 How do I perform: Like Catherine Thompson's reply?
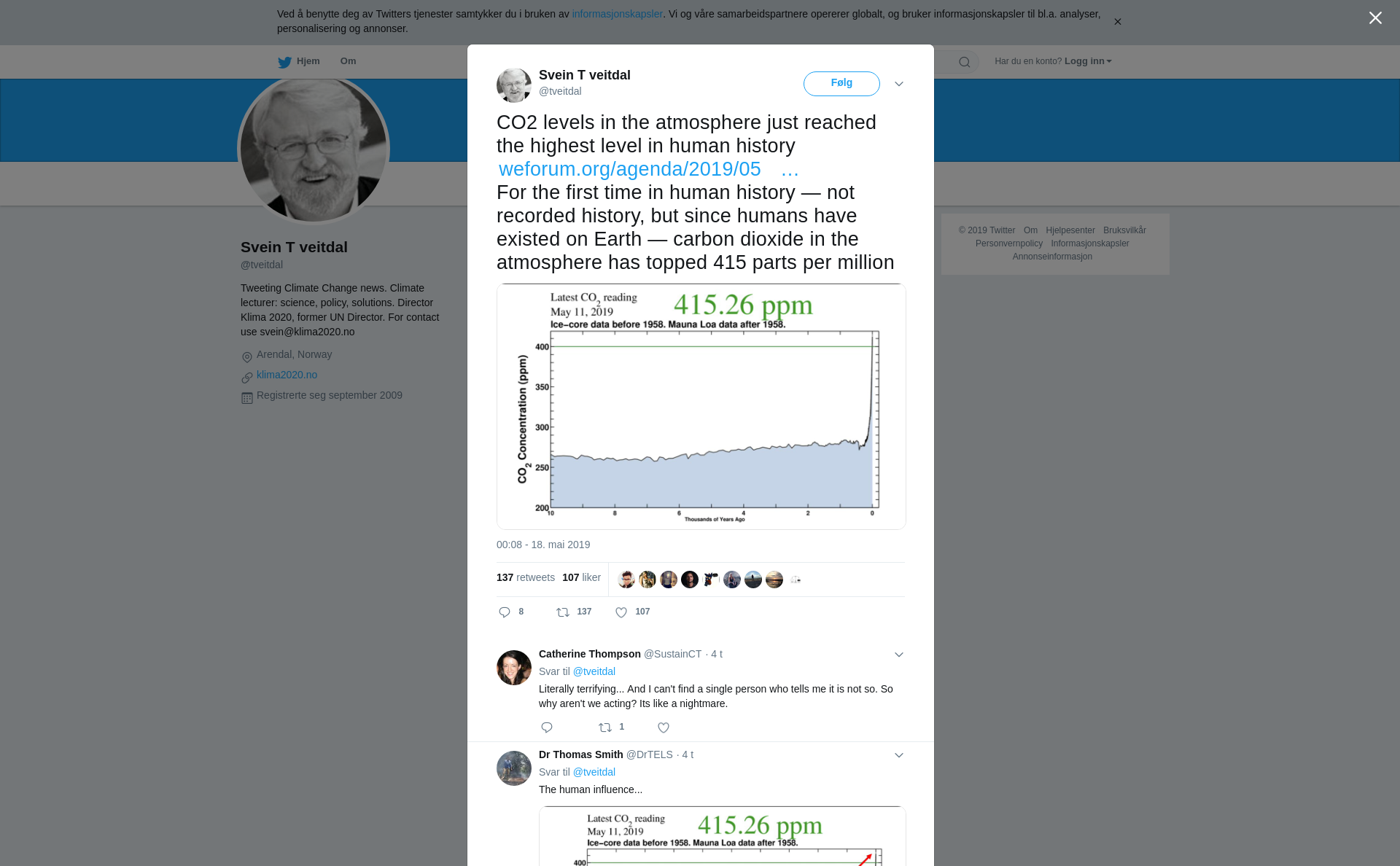coord(664,727)
